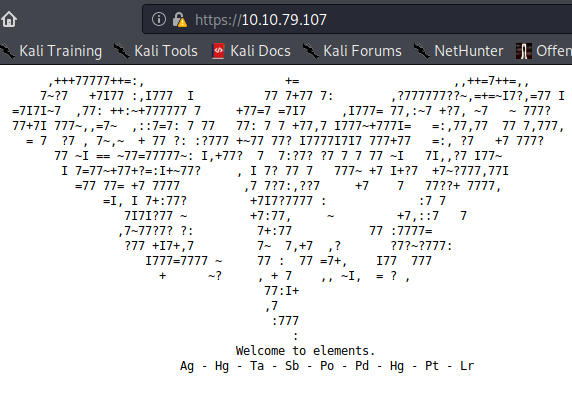This screenshot has height=394, width=572.
Task: Click the 'Pt' element symbol
Action: pyautogui.click(x=432, y=366)
